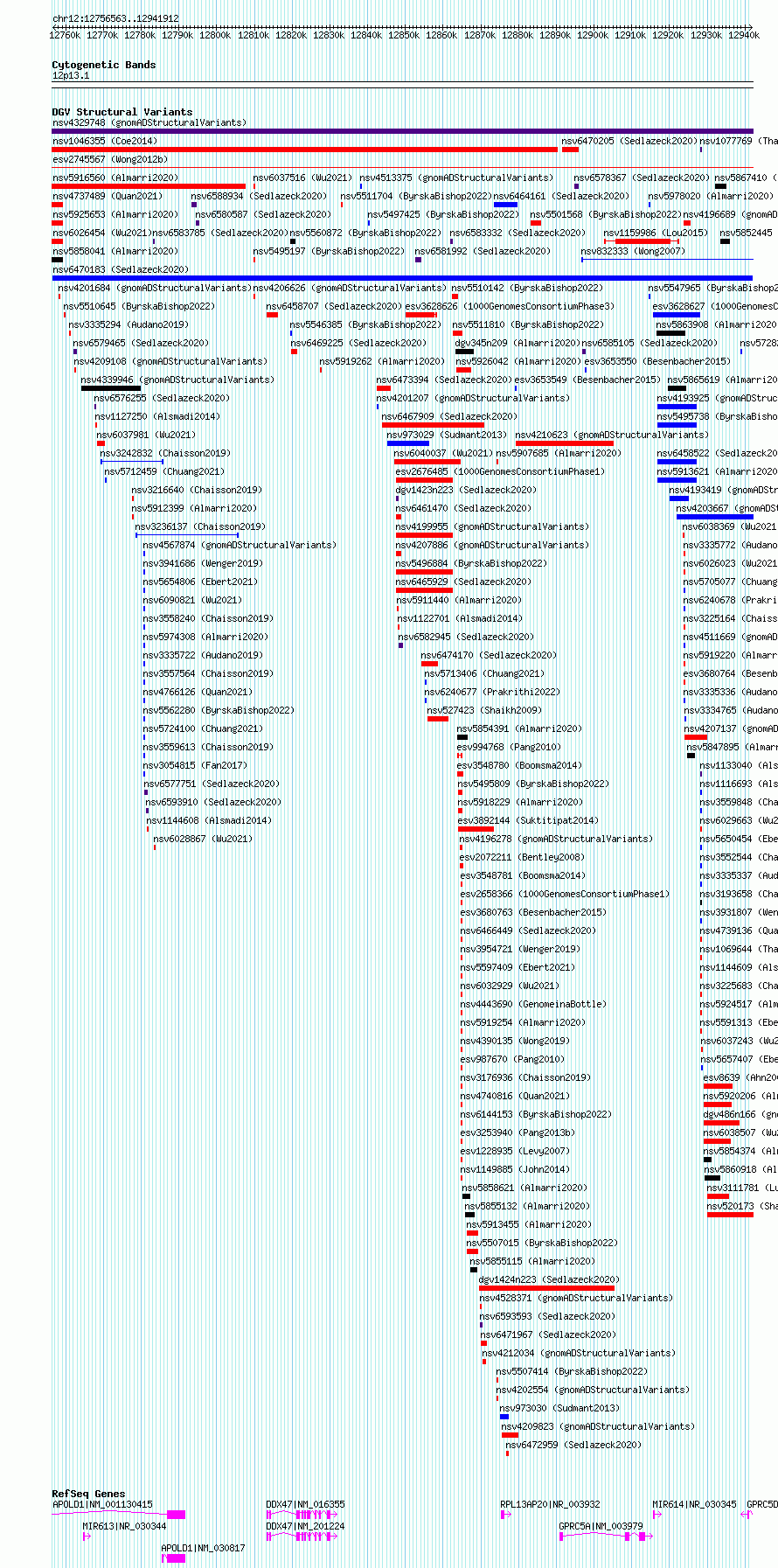The image size is (778, 1568).
Task: Open variant esv2676485 (1000GenomesConsortiumPhase1)
Action: coord(500,471)
